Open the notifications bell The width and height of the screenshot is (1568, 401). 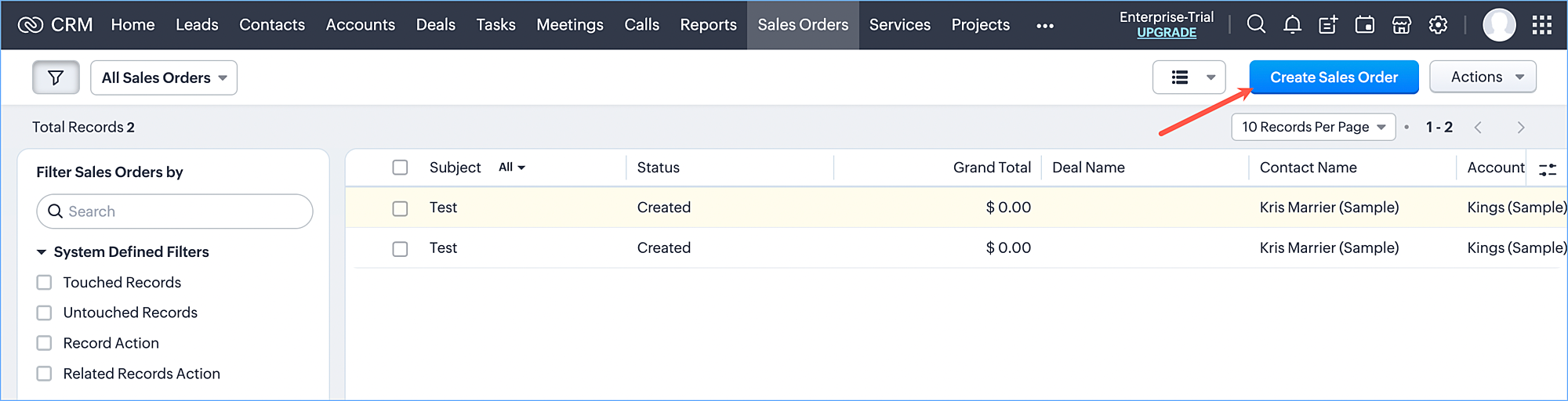click(x=1292, y=25)
